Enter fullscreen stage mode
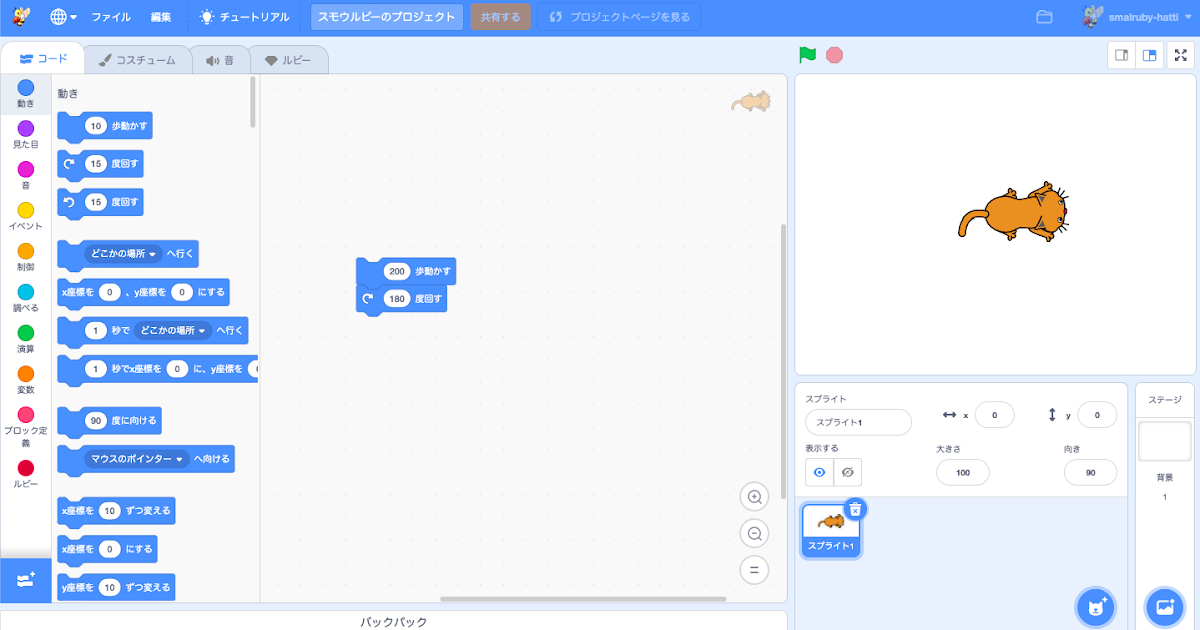 (x=1180, y=56)
